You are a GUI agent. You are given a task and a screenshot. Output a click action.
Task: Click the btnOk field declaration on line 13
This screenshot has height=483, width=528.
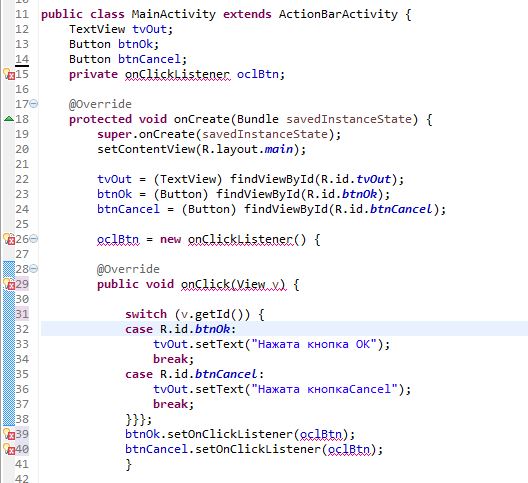135,44
